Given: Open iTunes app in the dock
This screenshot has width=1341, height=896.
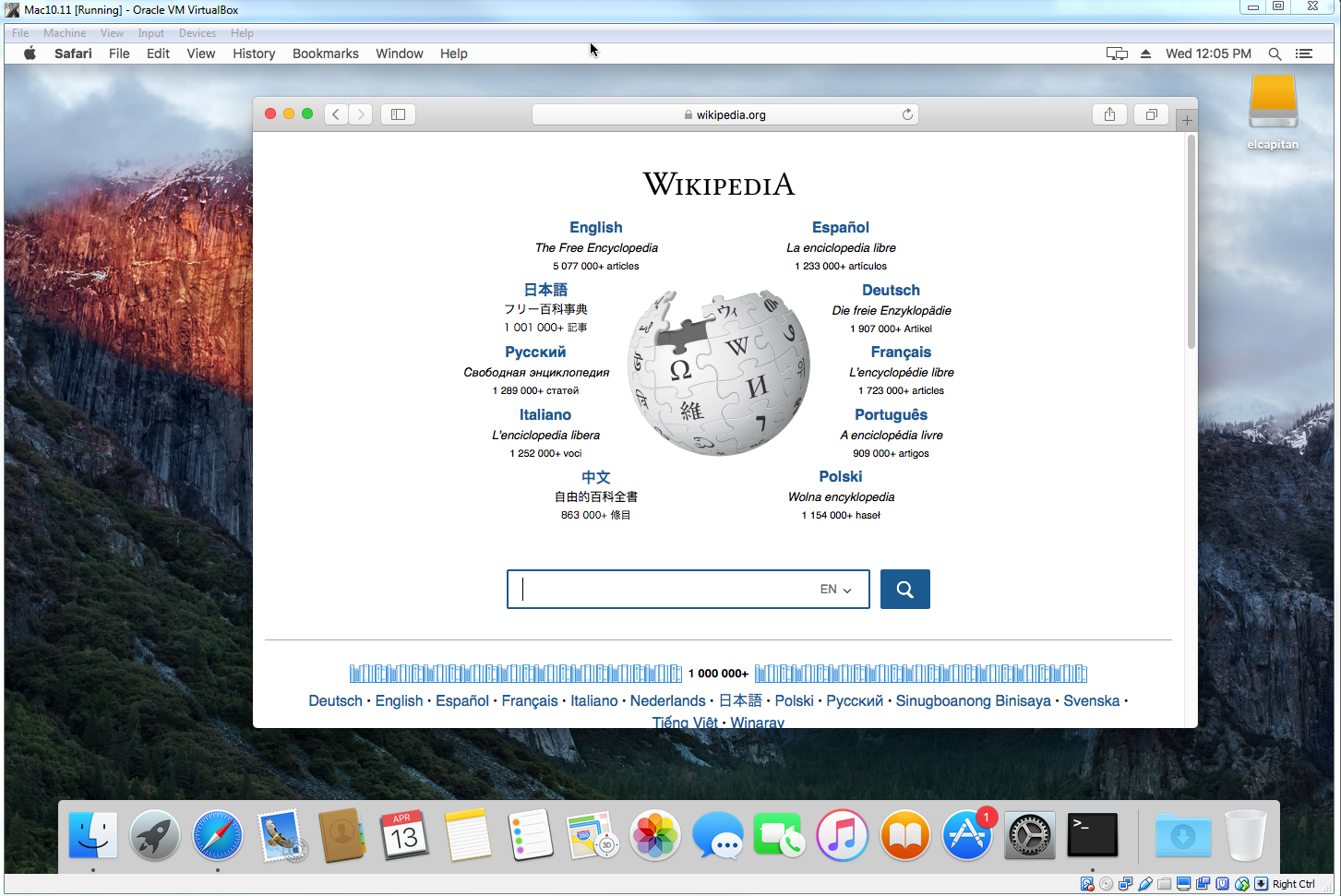Looking at the screenshot, I should pos(843,836).
